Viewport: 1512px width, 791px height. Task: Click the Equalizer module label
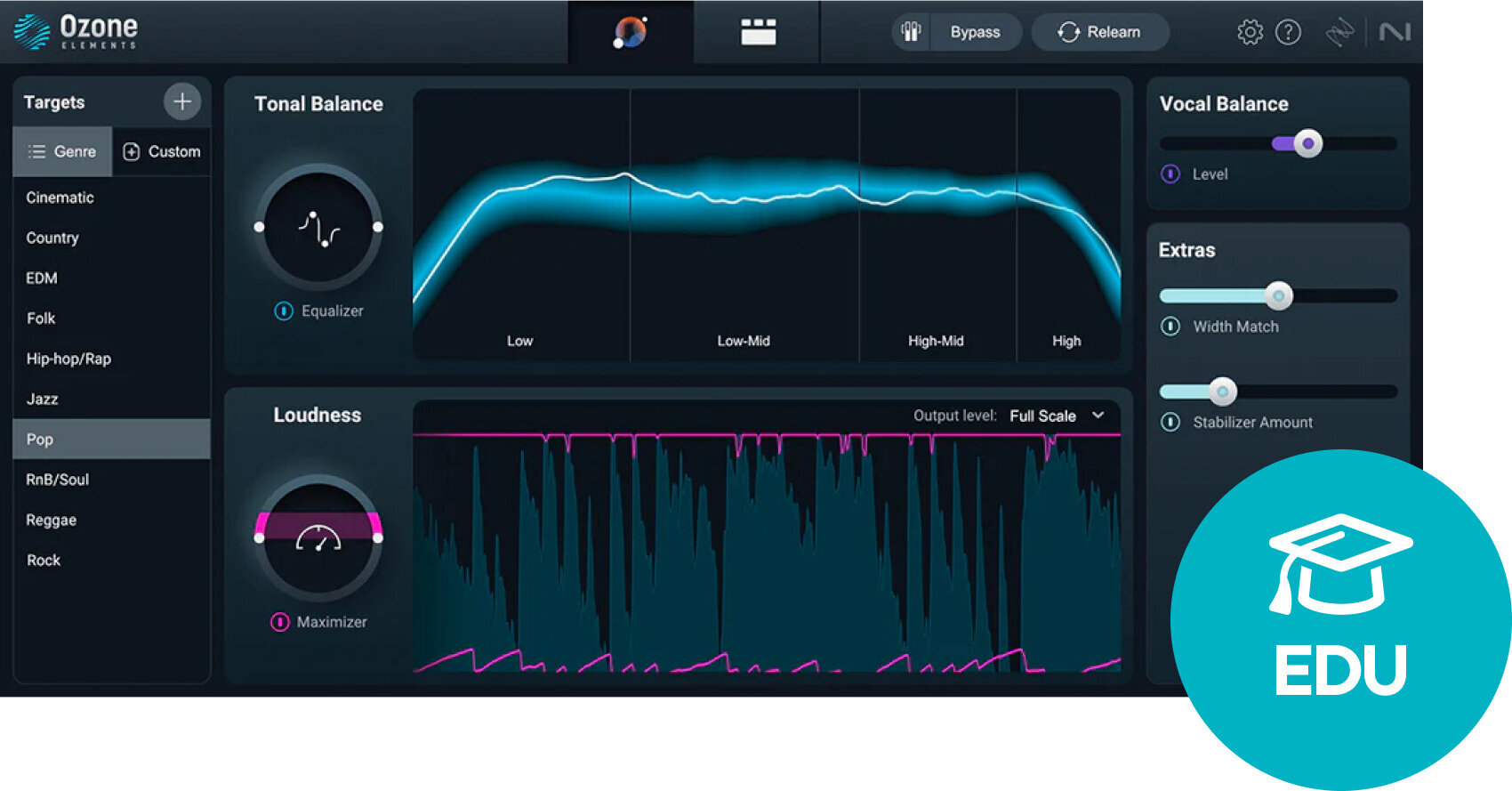click(x=333, y=311)
